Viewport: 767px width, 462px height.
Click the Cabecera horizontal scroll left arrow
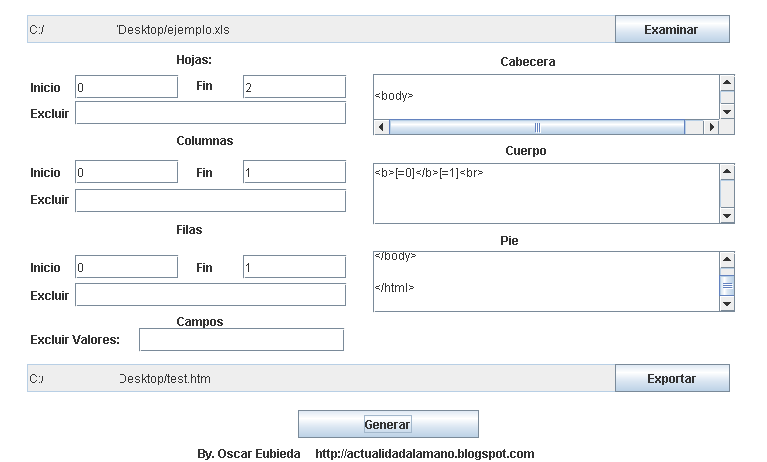pos(382,127)
